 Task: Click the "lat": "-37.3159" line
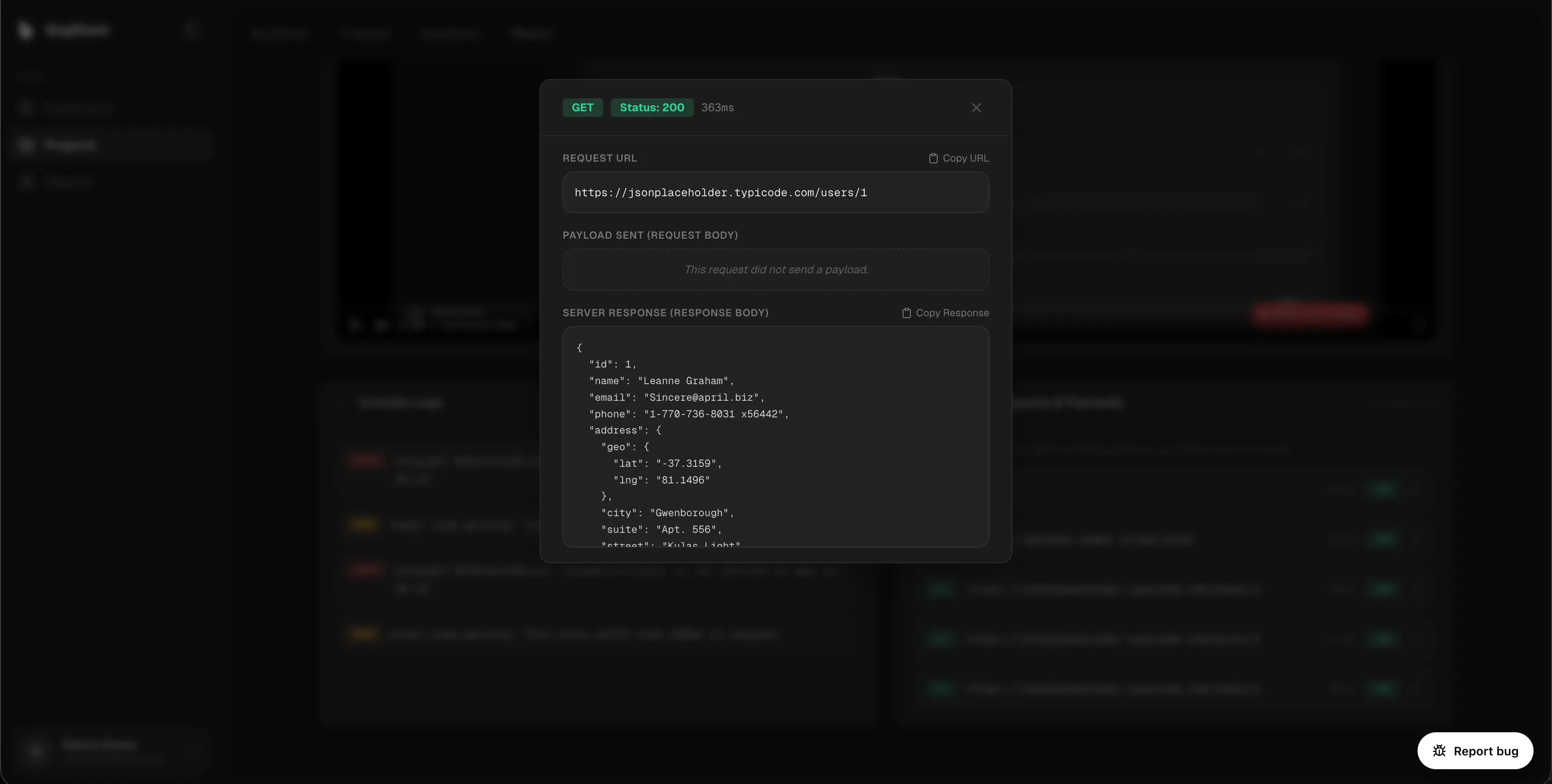667,464
